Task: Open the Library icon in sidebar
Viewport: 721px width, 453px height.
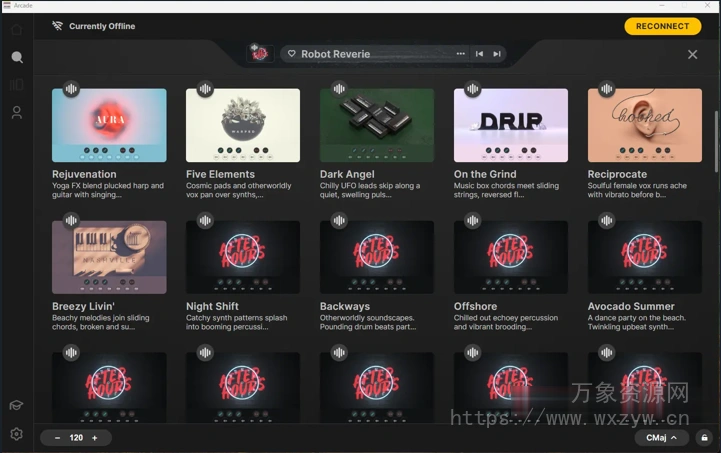Action: 16,85
